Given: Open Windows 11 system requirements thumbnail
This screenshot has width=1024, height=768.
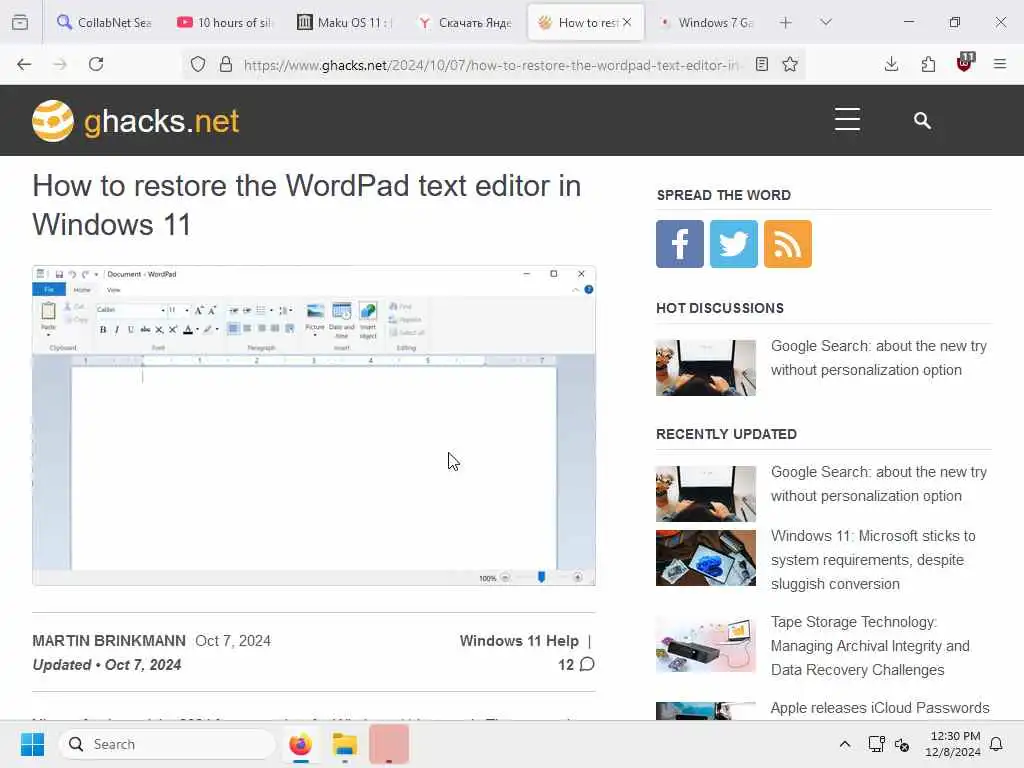Looking at the screenshot, I should point(706,558).
